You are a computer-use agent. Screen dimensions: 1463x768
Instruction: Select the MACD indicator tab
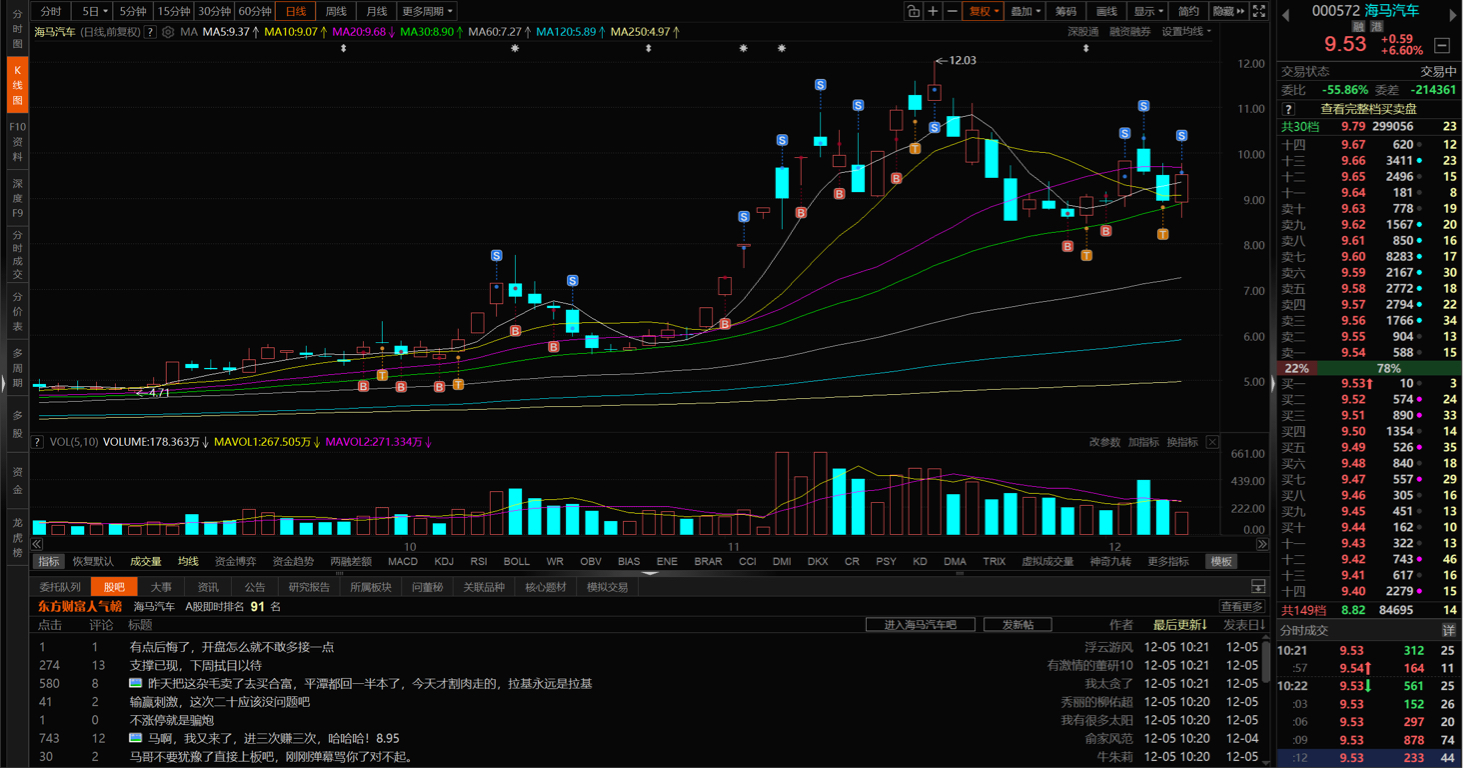click(403, 562)
